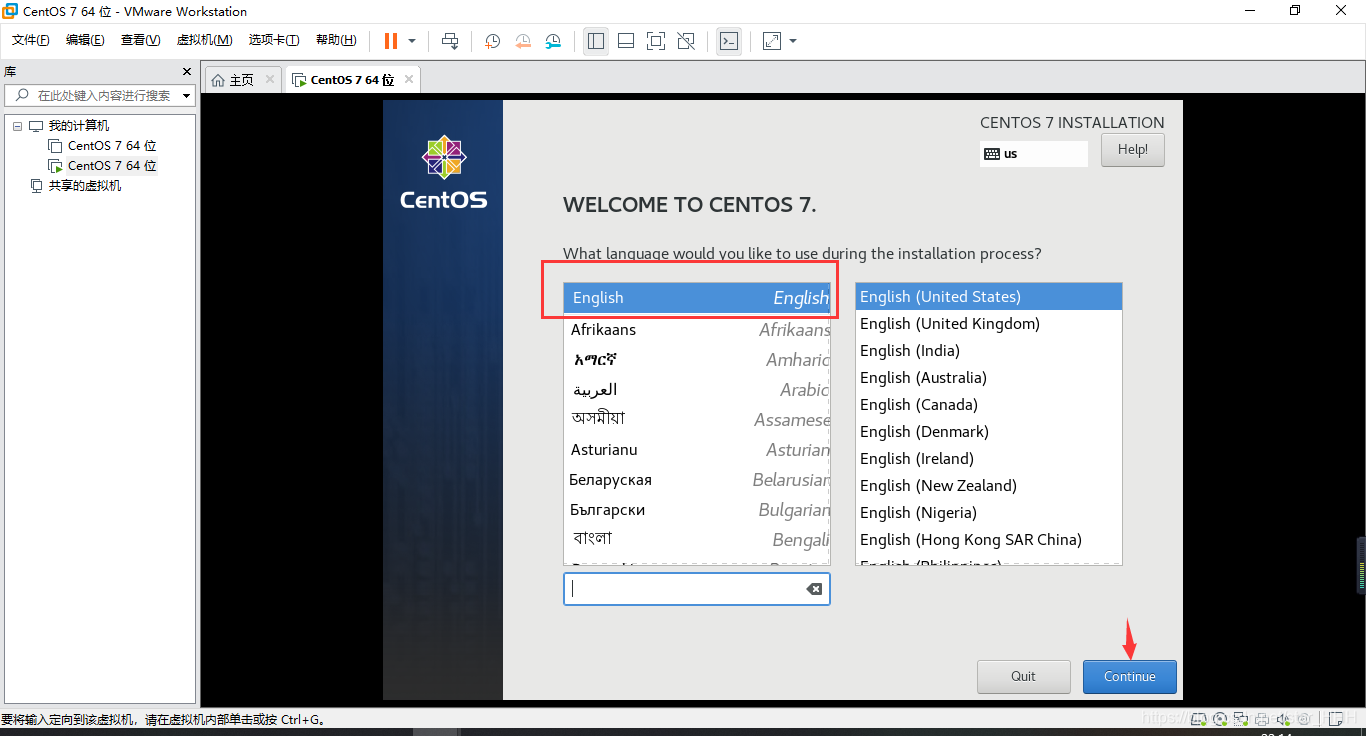Select the Arabic language row
This screenshot has width=1366, height=736.
pyautogui.click(x=697, y=390)
